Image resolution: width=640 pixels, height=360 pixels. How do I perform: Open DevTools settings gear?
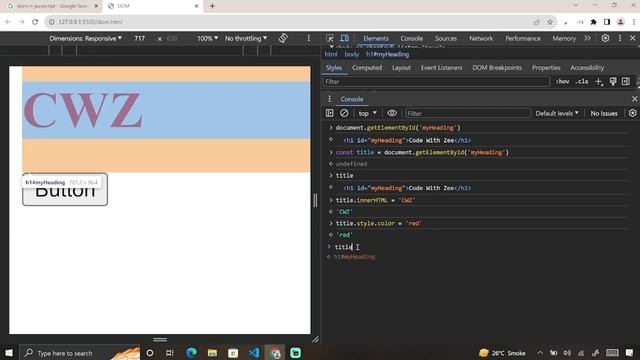point(605,38)
